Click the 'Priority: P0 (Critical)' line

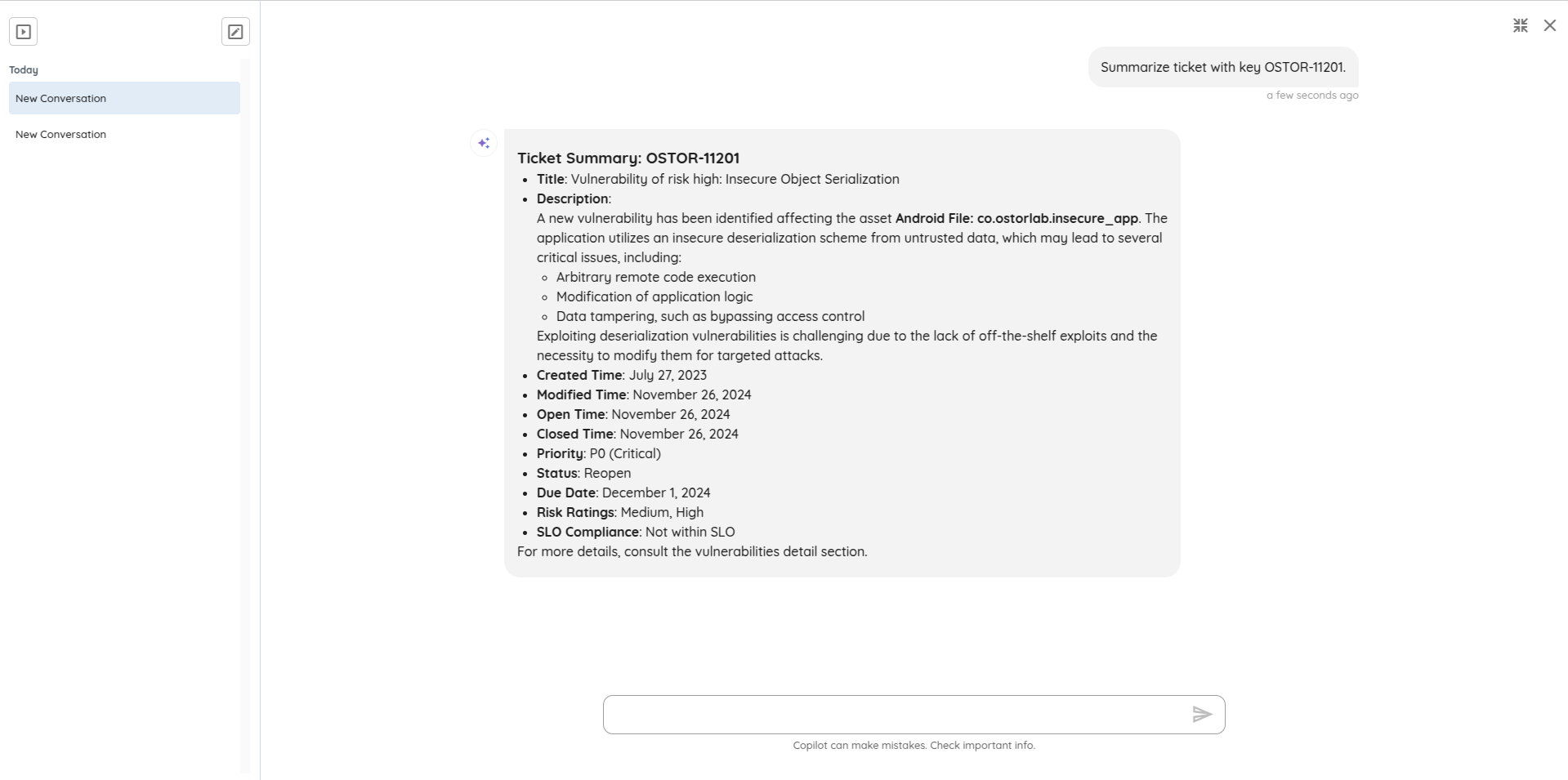[598, 453]
